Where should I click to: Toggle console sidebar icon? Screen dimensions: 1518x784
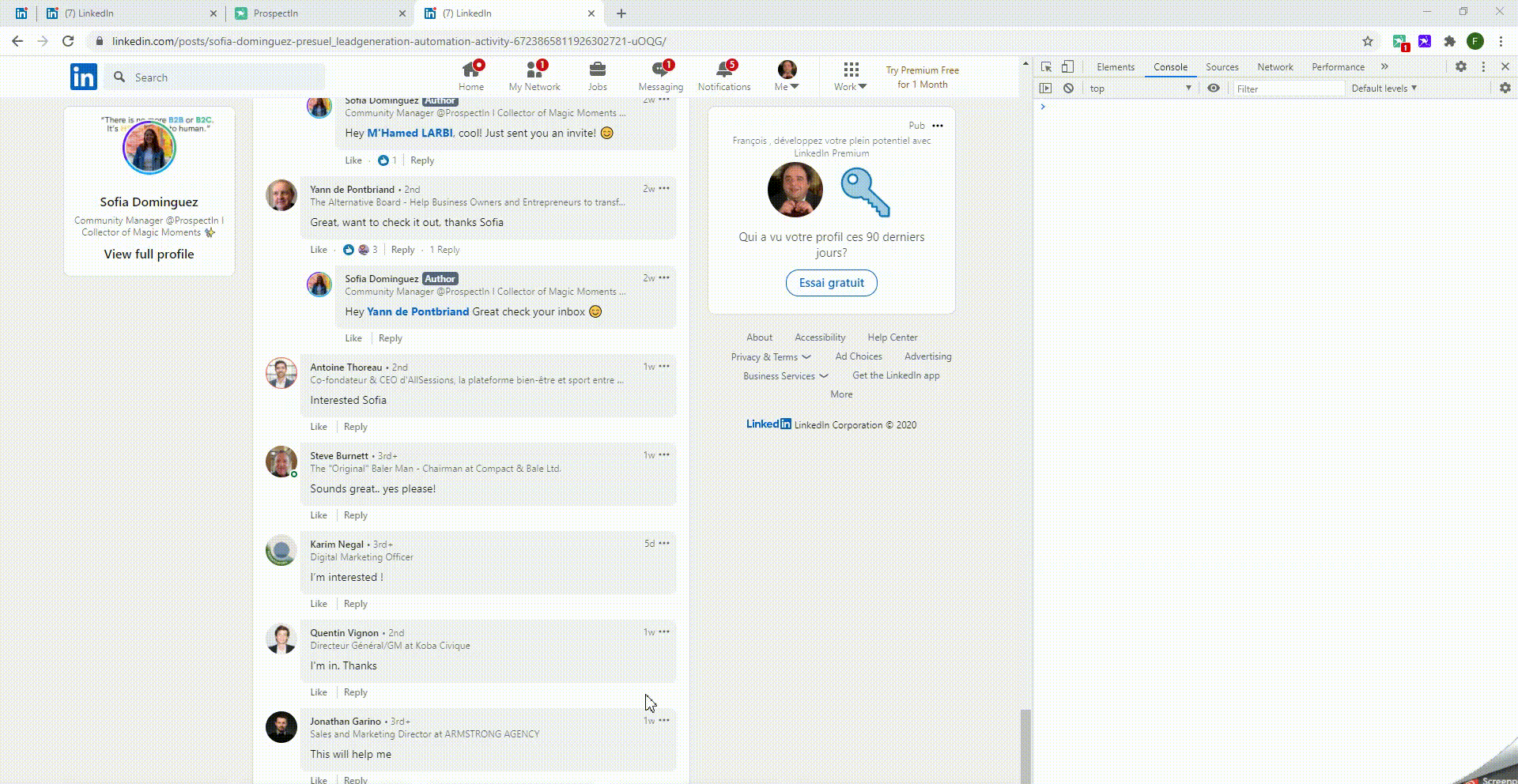tap(1046, 89)
